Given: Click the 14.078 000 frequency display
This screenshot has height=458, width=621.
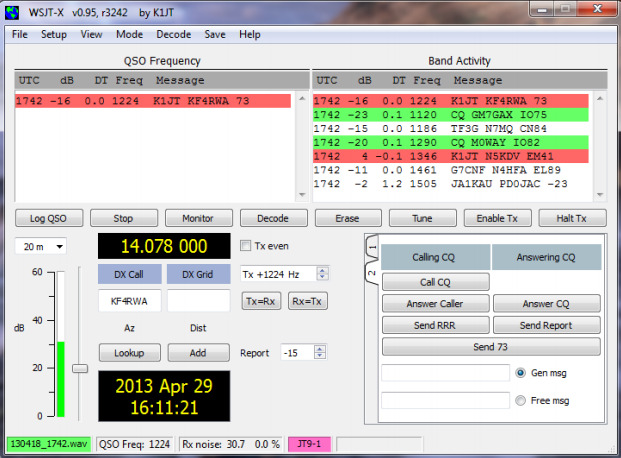Looking at the screenshot, I should tap(164, 246).
